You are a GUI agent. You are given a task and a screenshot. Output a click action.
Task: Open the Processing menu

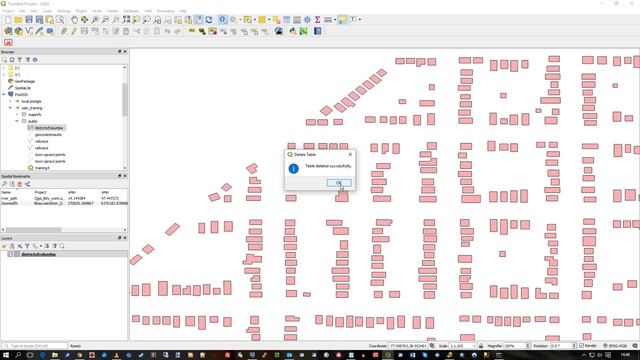pos(165,11)
